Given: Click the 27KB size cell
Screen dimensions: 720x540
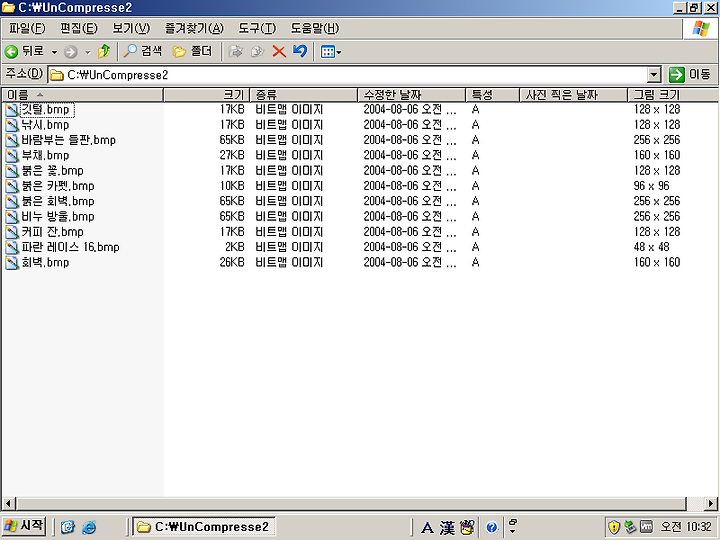Looking at the screenshot, I should click(x=232, y=155).
